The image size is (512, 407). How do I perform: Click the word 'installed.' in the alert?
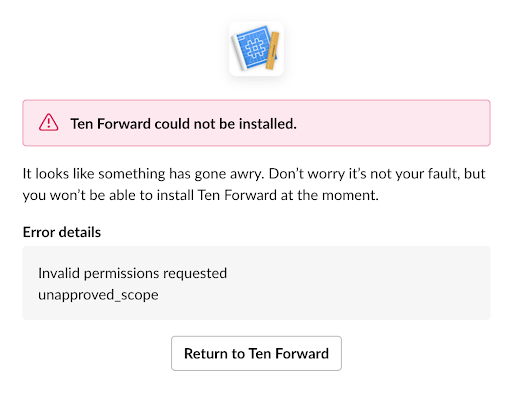[268, 124]
